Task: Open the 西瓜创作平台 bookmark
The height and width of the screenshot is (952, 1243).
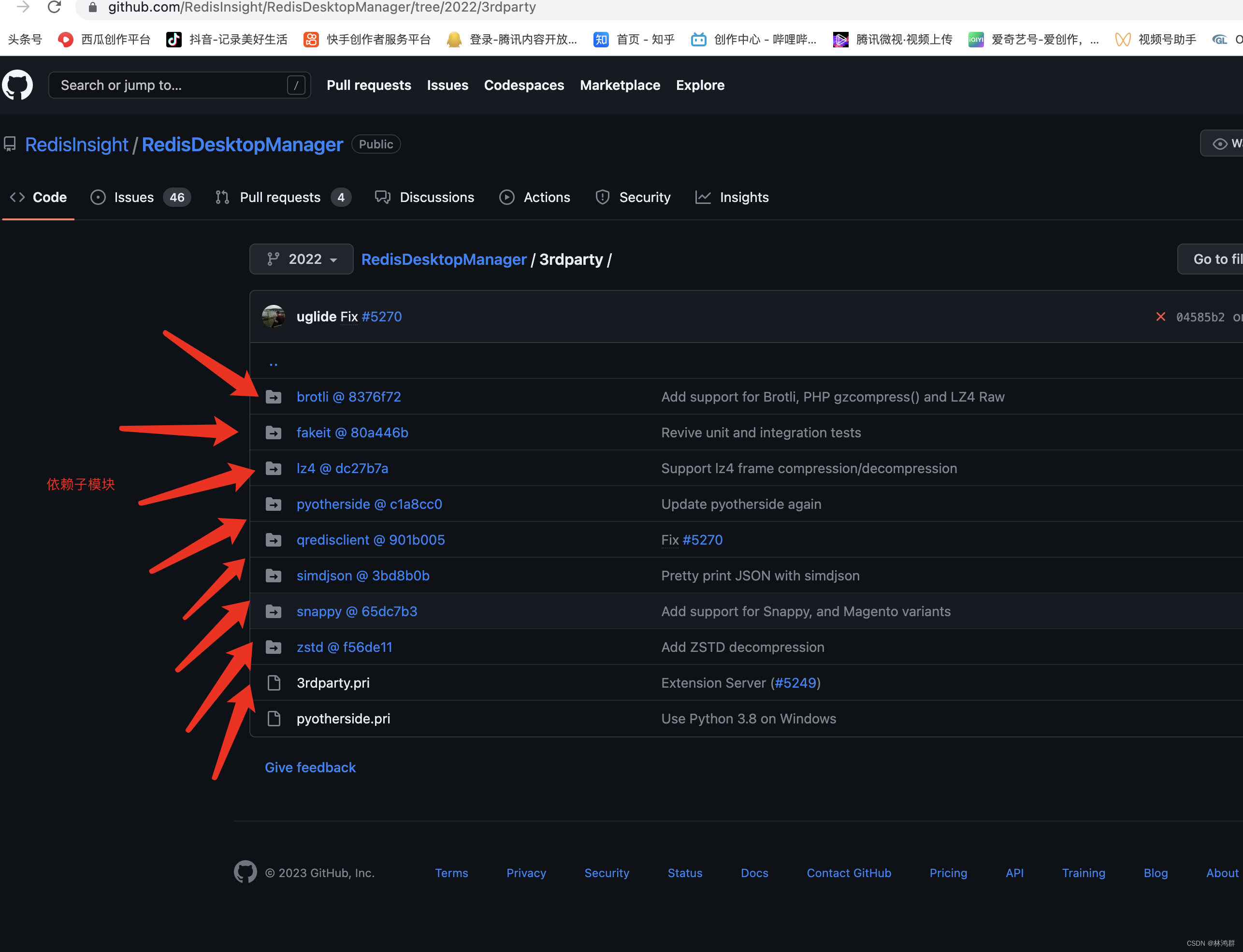Action: [x=104, y=39]
